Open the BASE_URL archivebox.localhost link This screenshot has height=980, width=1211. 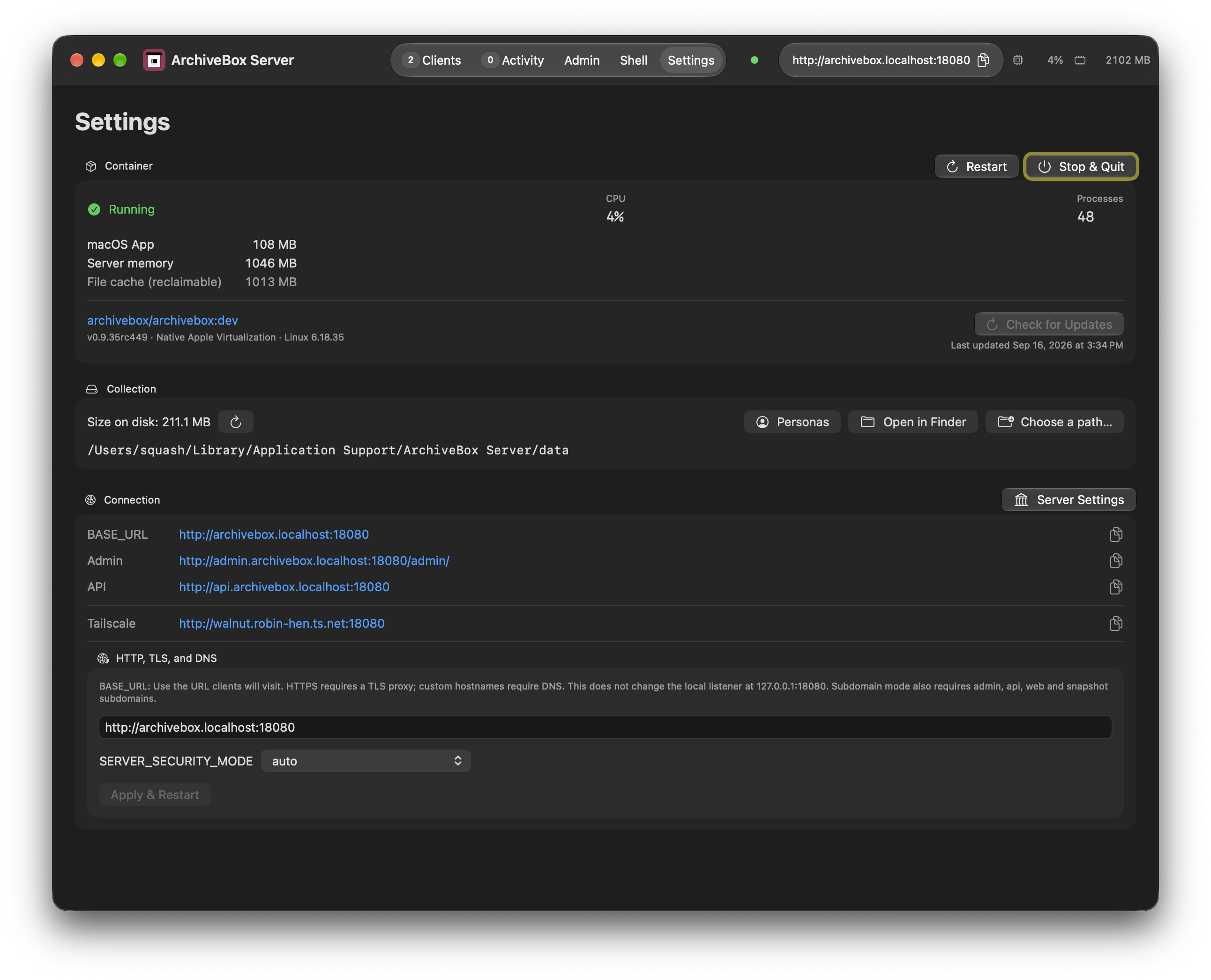(274, 534)
